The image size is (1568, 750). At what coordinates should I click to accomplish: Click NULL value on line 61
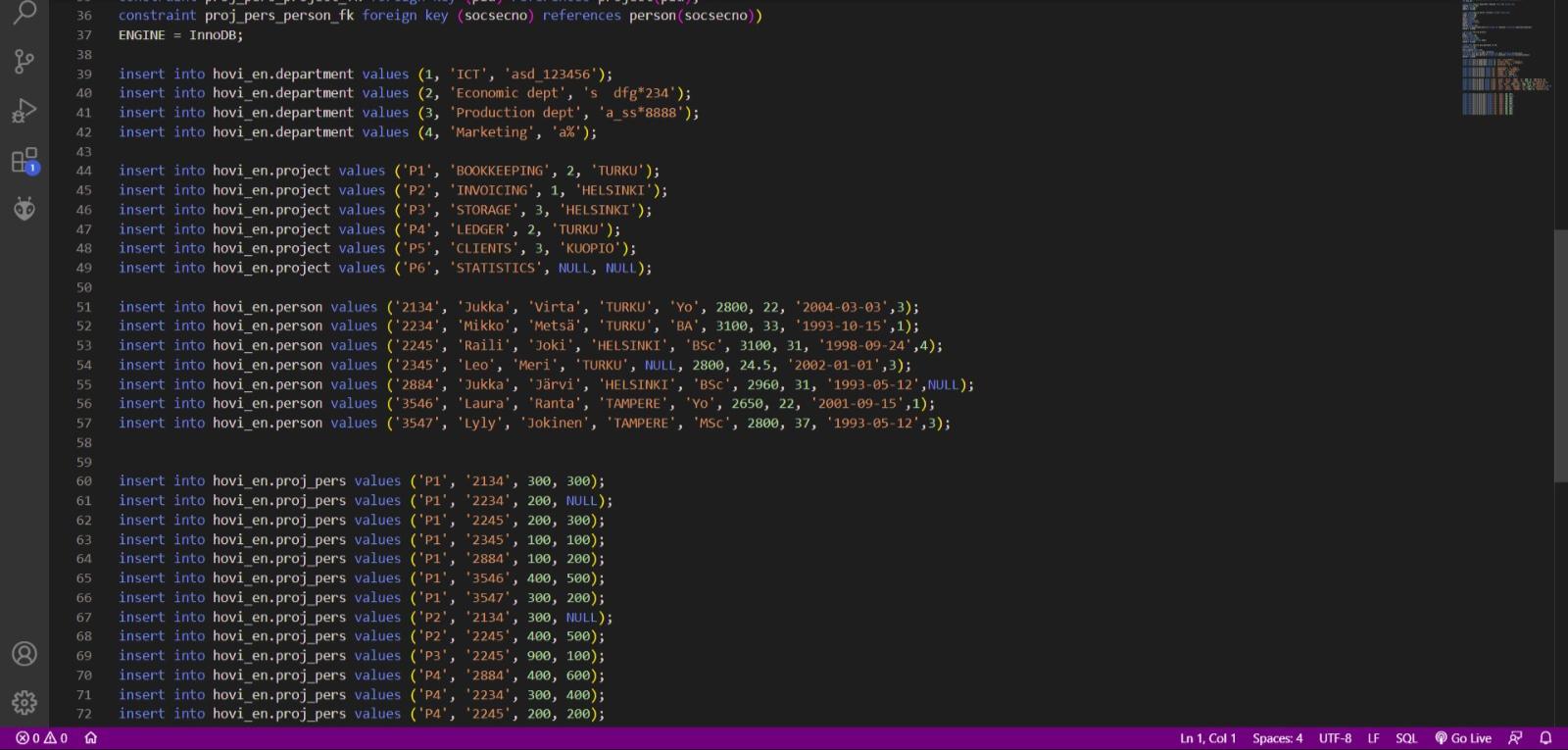tap(582, 500)
